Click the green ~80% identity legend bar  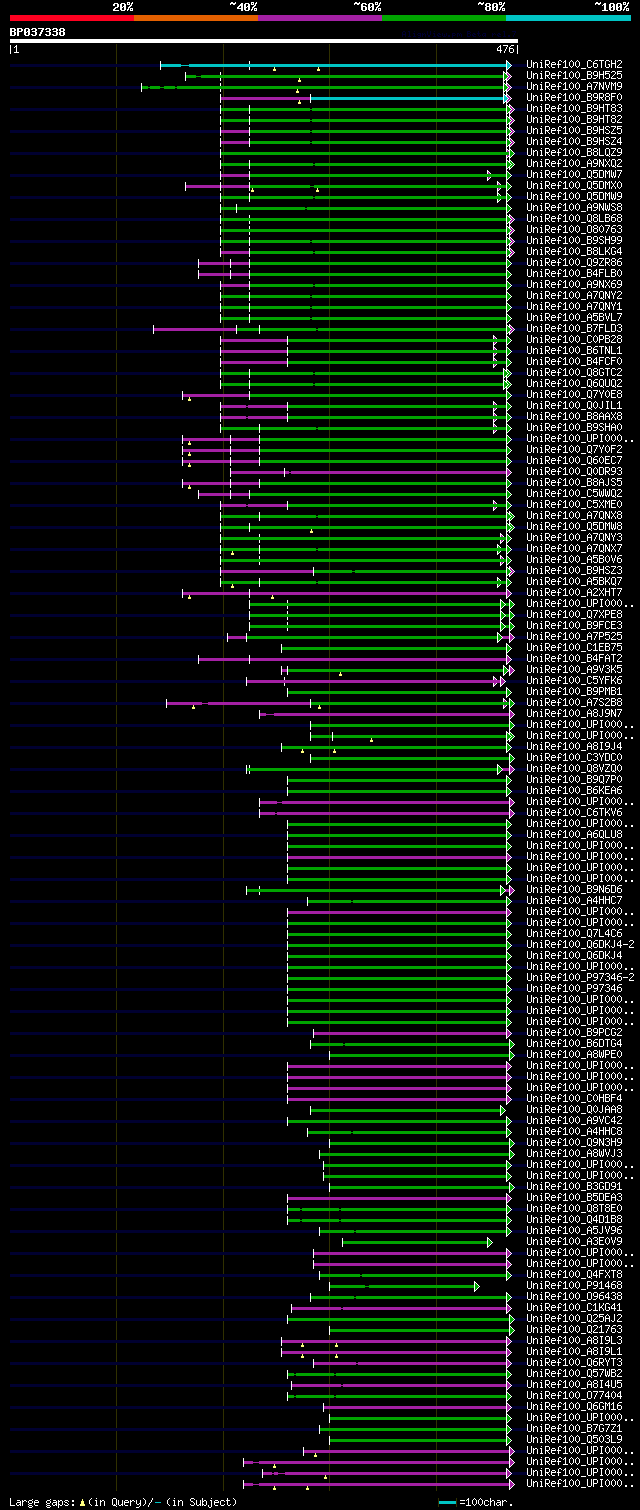[x=443, y=17]
